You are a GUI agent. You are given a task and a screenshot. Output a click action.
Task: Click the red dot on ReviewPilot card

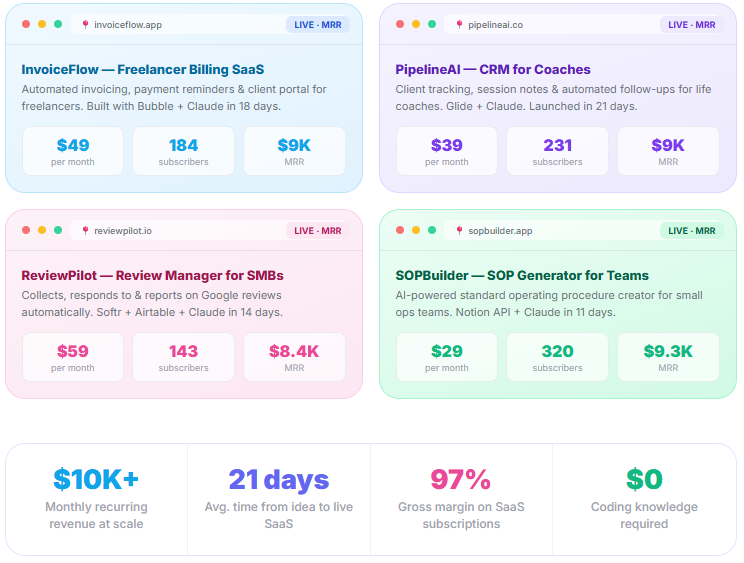coord(26,230)
